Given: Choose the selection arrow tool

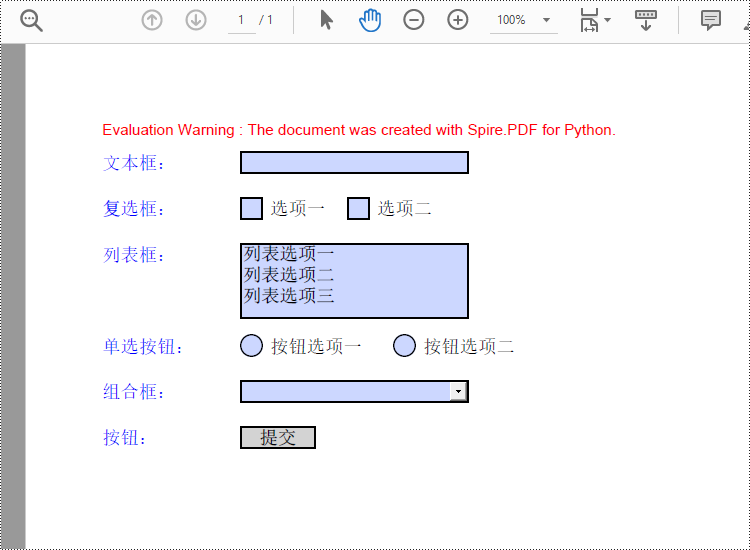Looking at the screenshot, I should pos(326,20).
